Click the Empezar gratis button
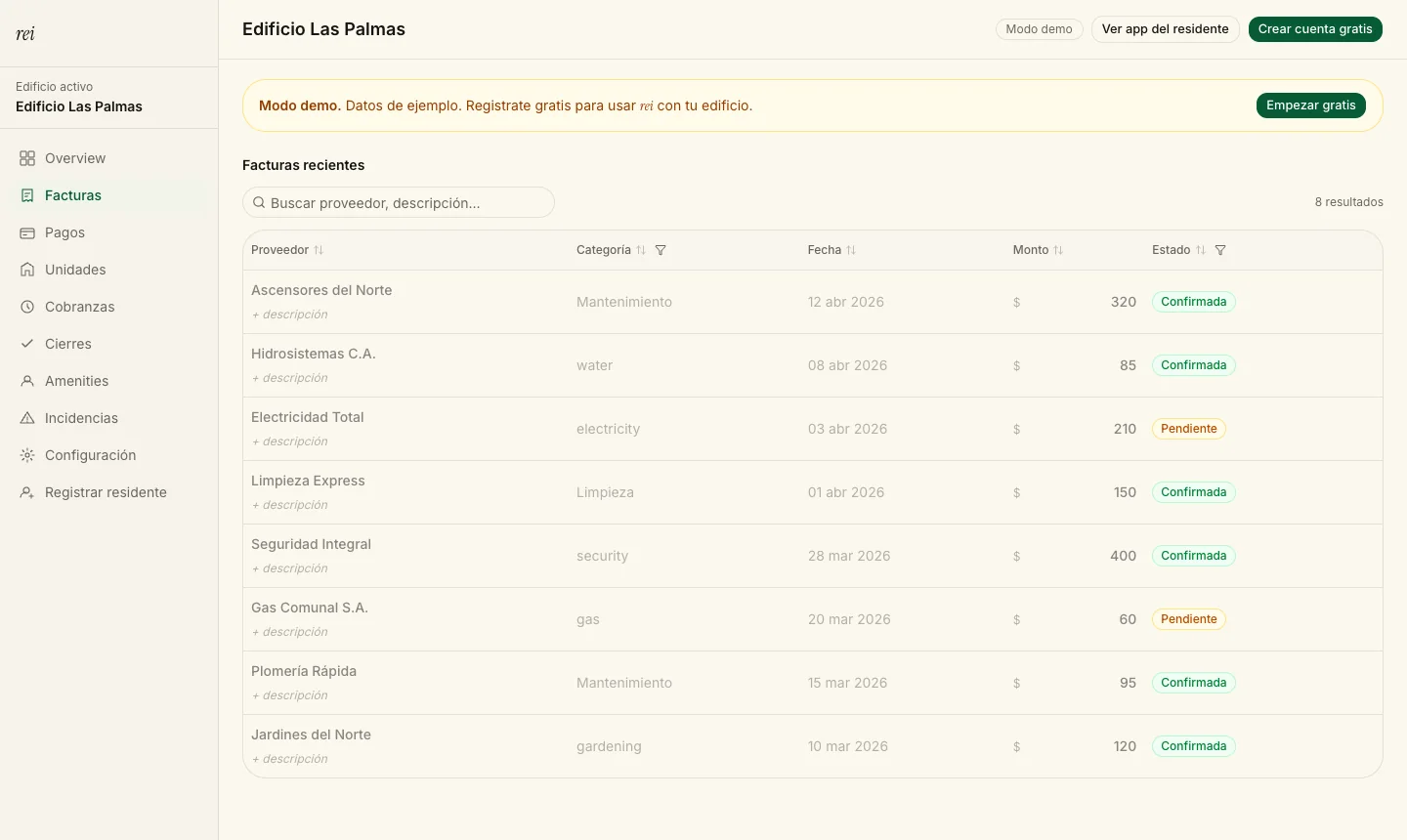The image size is (1407, 840). tap(1311, 105)
